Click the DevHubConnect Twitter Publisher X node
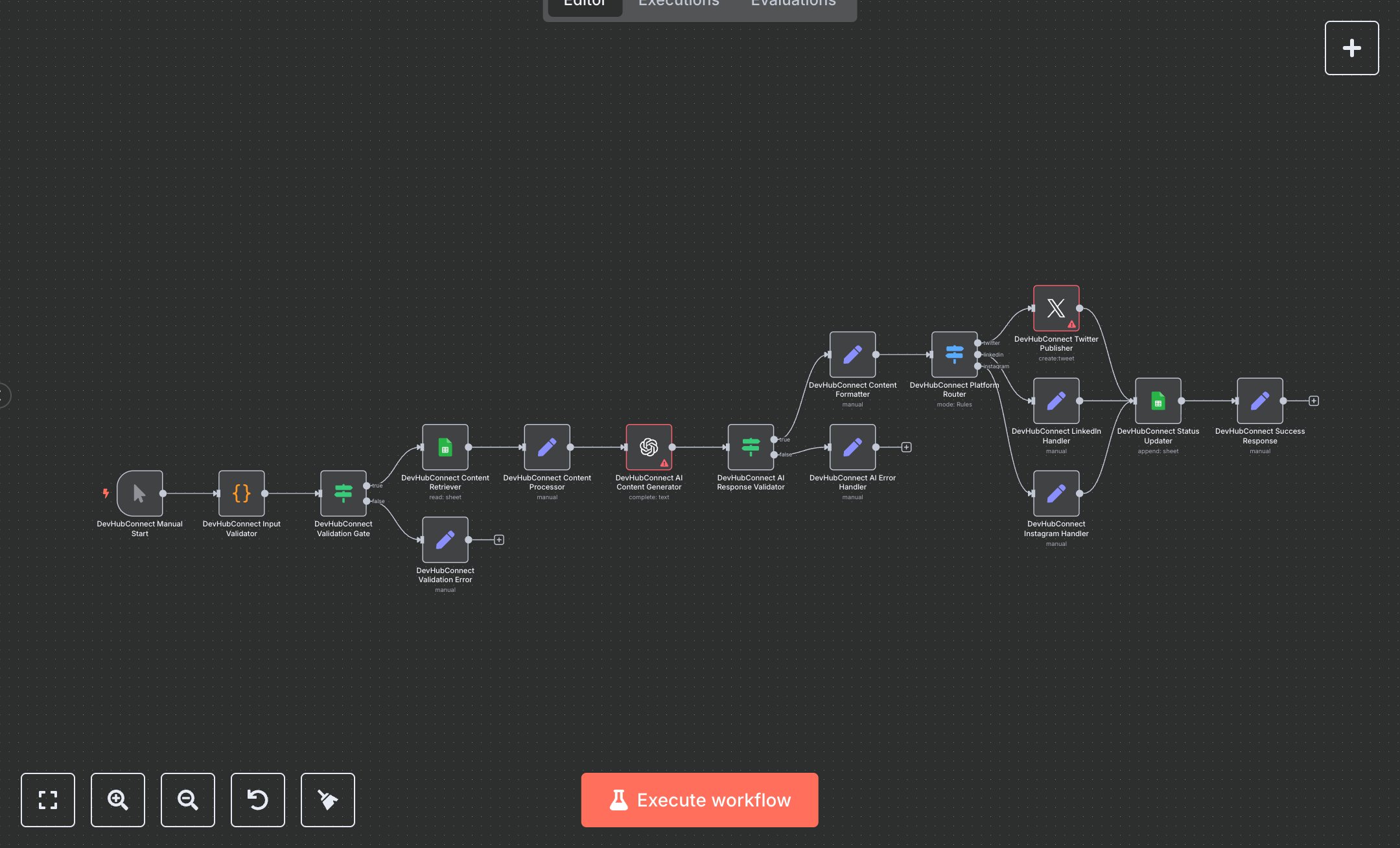Viewport: 1400px width, 848px height. (1056, 309)
